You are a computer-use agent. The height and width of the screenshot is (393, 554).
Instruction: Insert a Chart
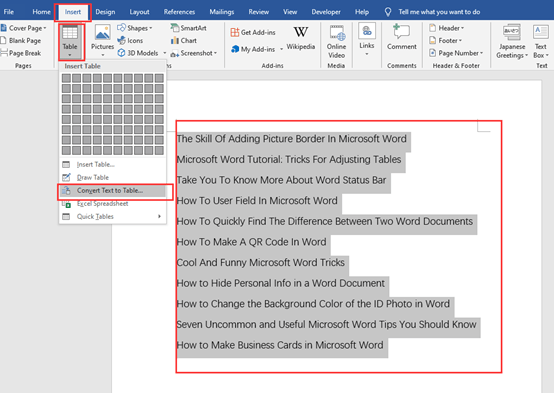point(184,41)
